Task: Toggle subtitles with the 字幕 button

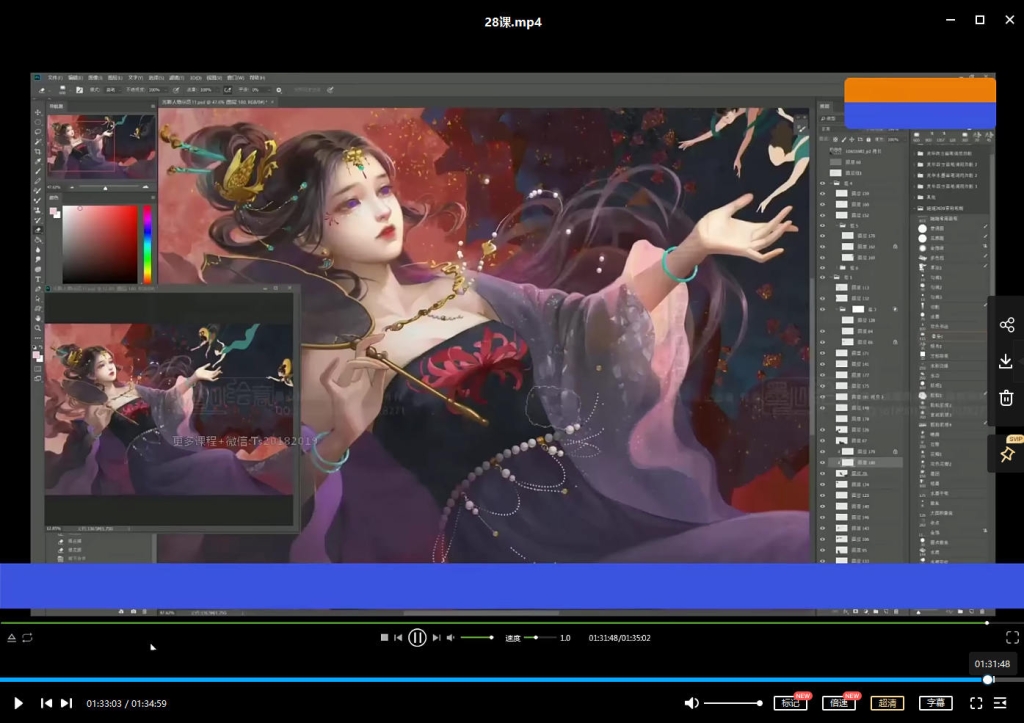Action: click(935, 703)
